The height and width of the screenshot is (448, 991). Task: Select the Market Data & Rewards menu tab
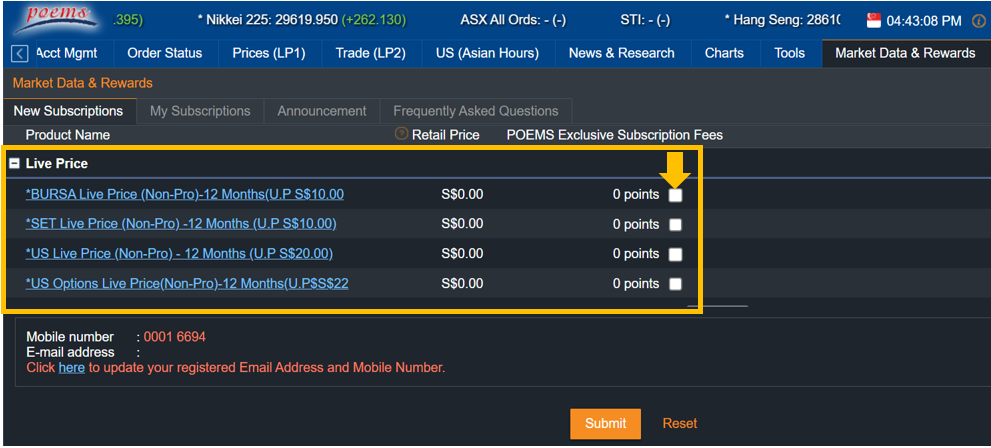906,54
